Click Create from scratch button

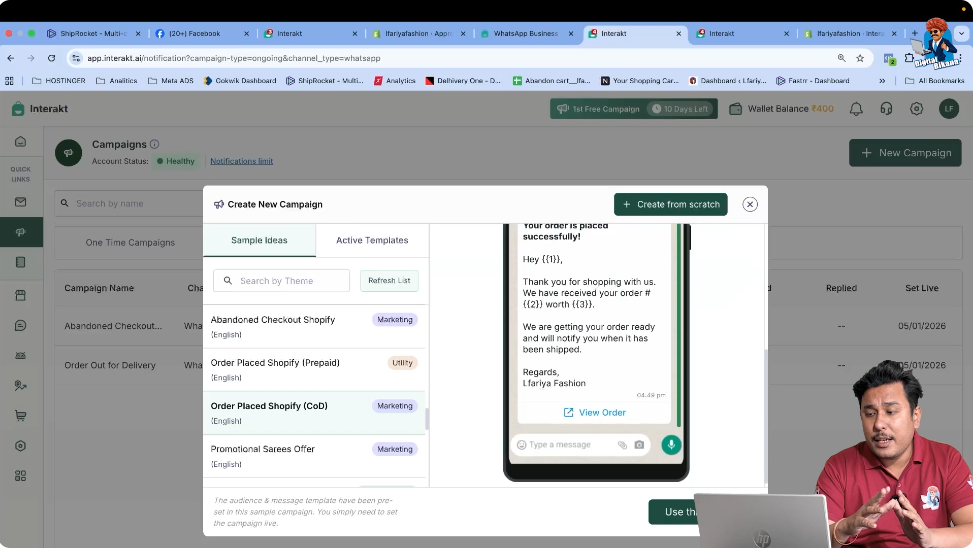click(670, 205)
